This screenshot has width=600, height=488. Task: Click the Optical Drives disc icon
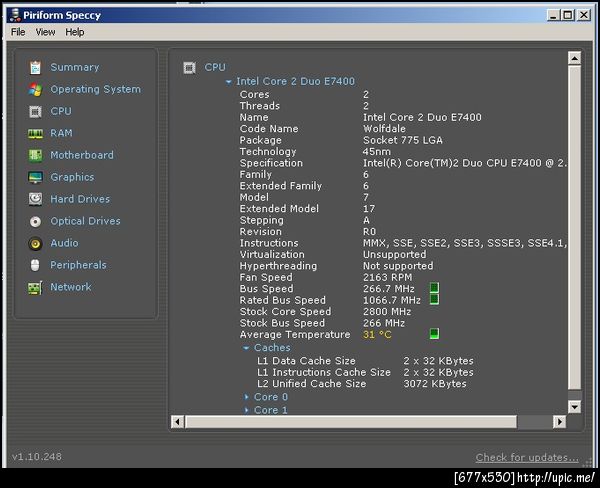coord(35,221)
